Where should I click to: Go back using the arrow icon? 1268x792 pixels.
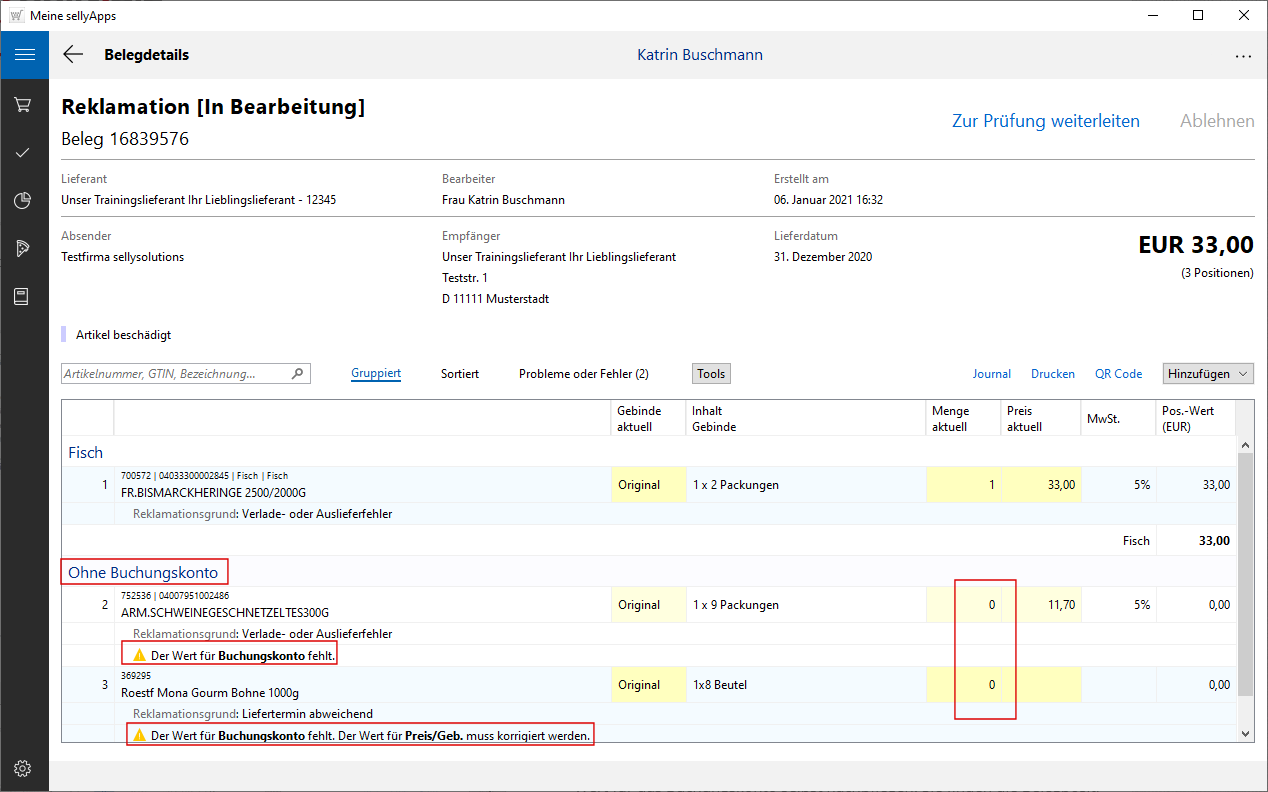click(73, 55)
